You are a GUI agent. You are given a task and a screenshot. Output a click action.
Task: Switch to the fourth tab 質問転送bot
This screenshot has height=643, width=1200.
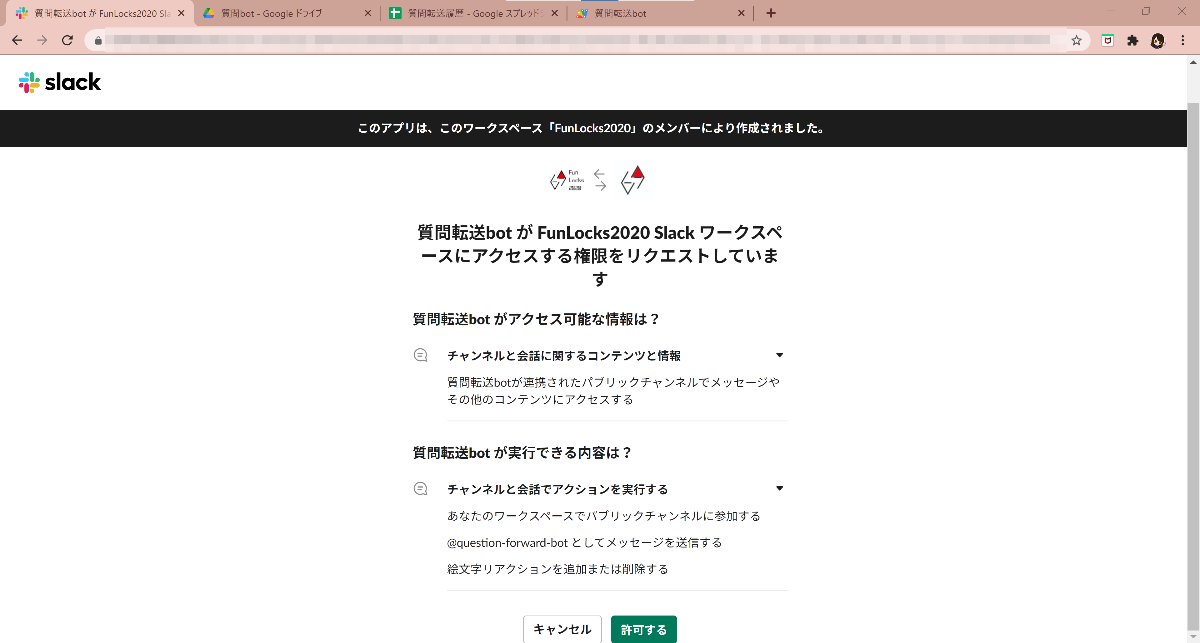tap(660, 13)
